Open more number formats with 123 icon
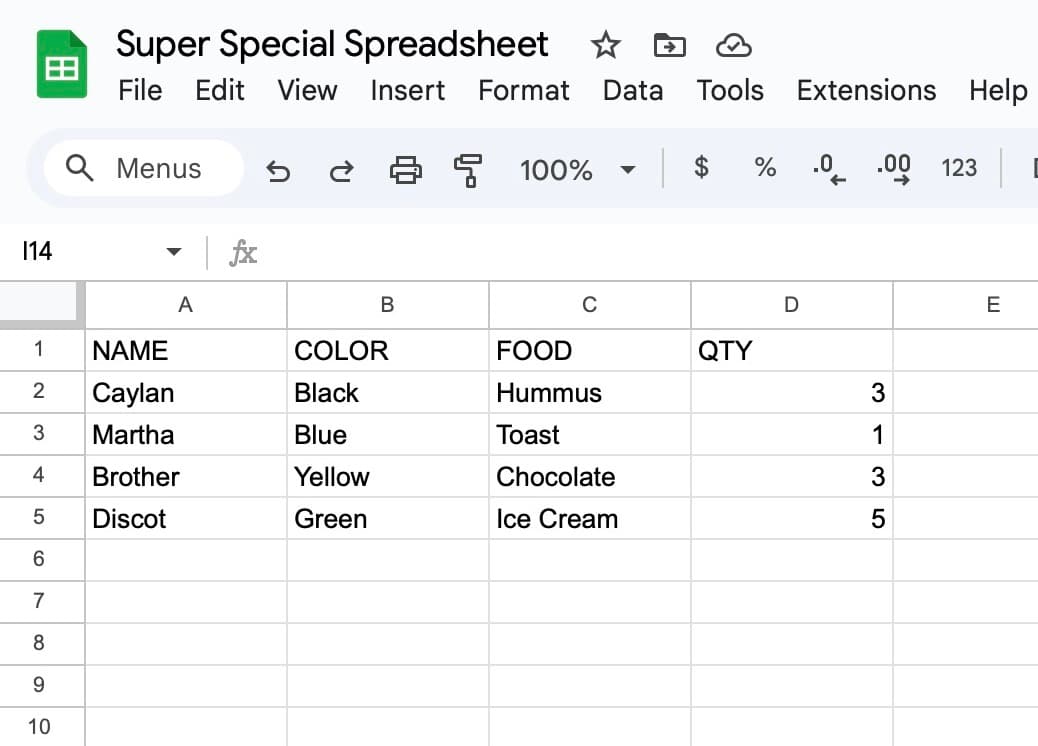The width and height of the screenshot is (1038, 746). pos(958,168)
